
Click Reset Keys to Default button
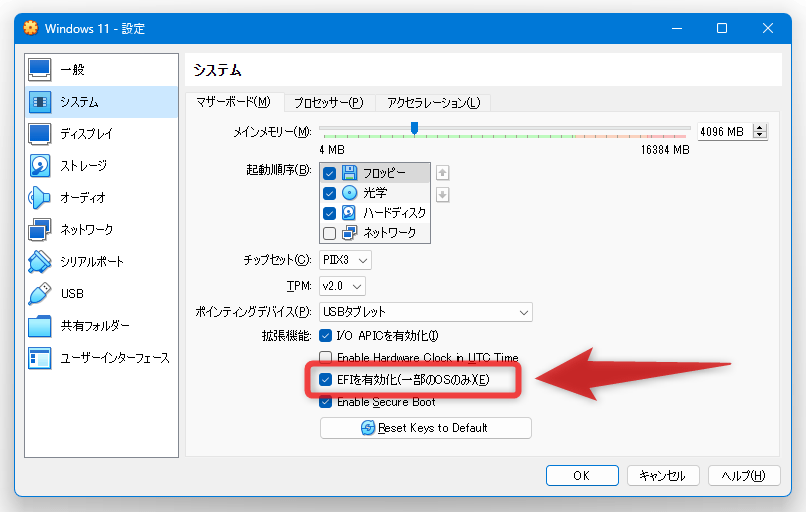point(426,428)
